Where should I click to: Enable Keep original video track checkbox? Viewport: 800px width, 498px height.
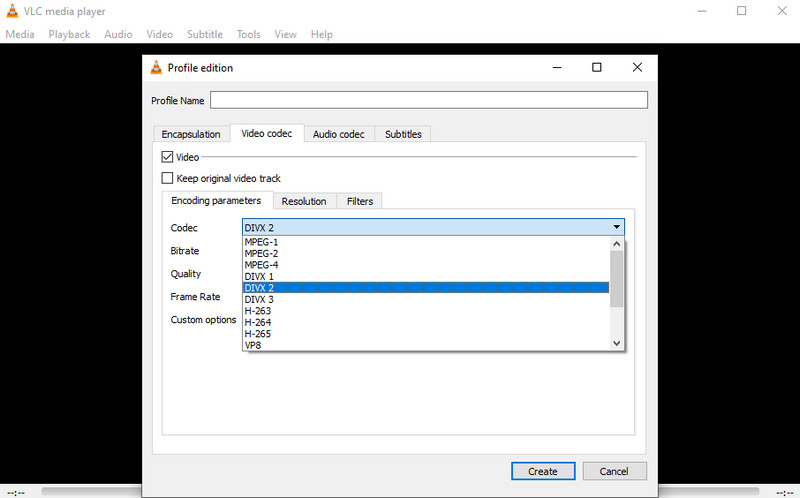point(168,178)
